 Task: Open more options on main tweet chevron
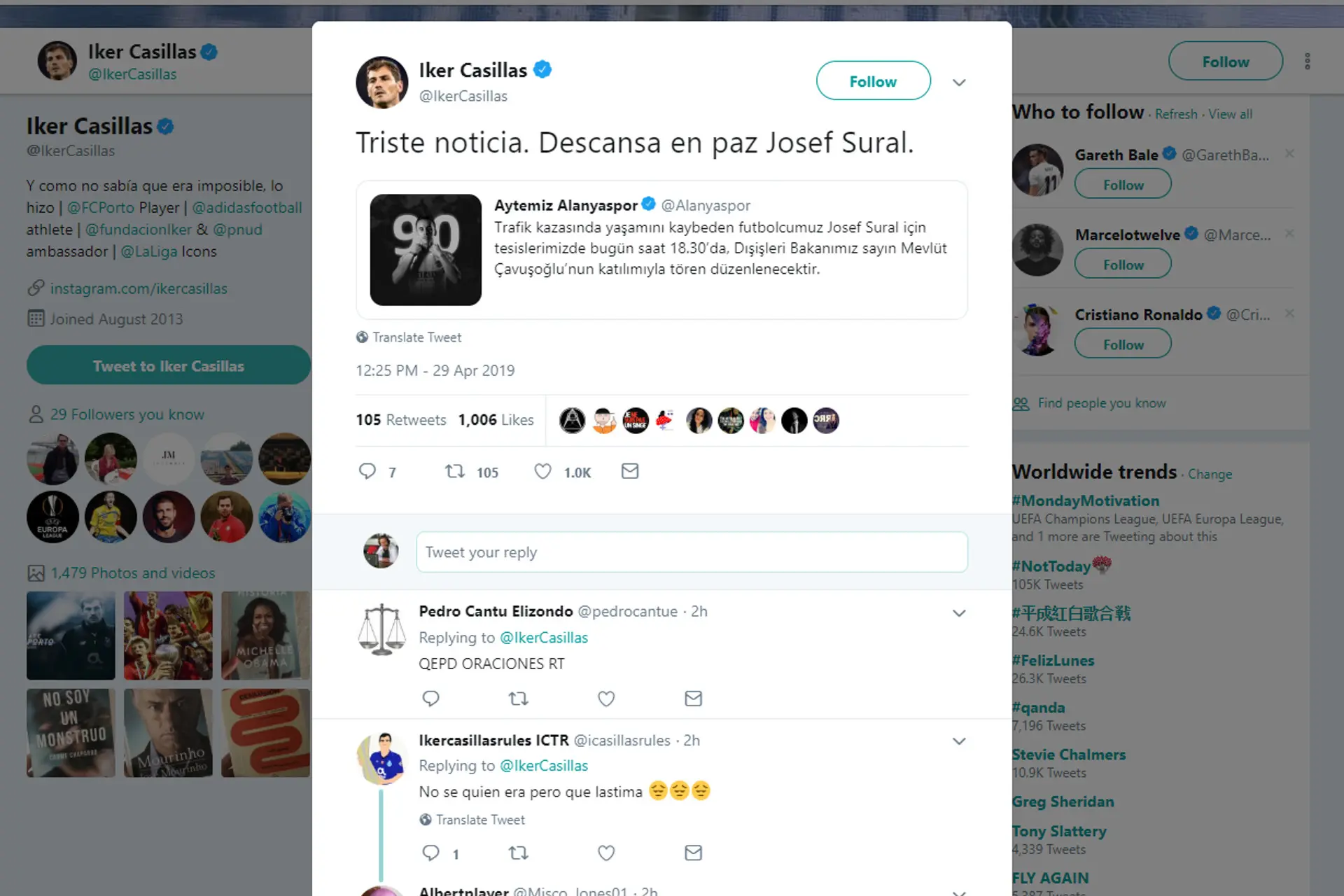click(x=959, y=83)
